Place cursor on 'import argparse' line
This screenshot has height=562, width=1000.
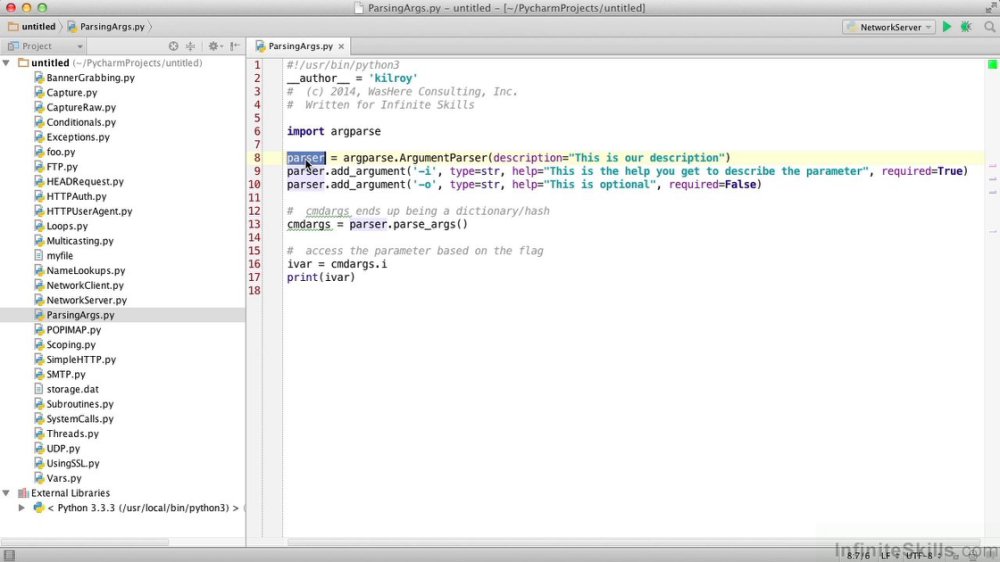tap(334, 131)
